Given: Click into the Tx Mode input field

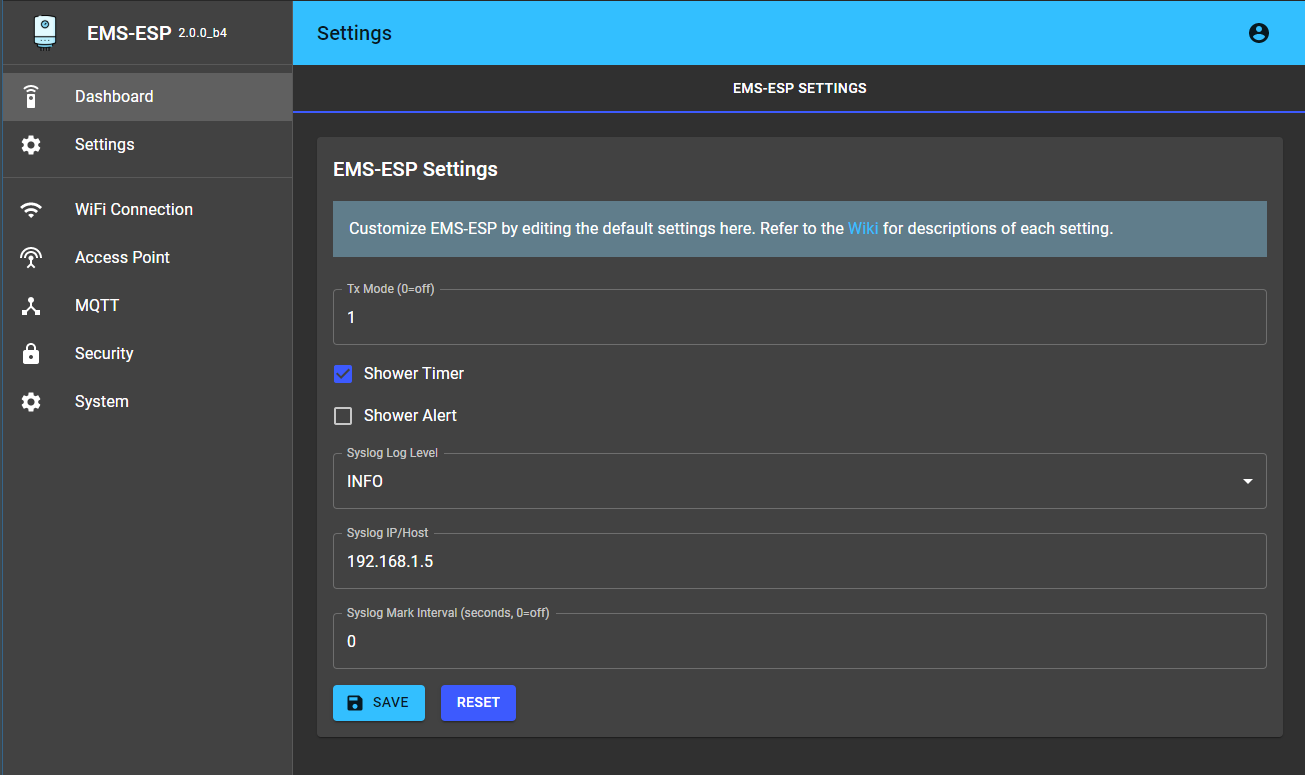Looking at the screenshot, I should pos(798,318).
